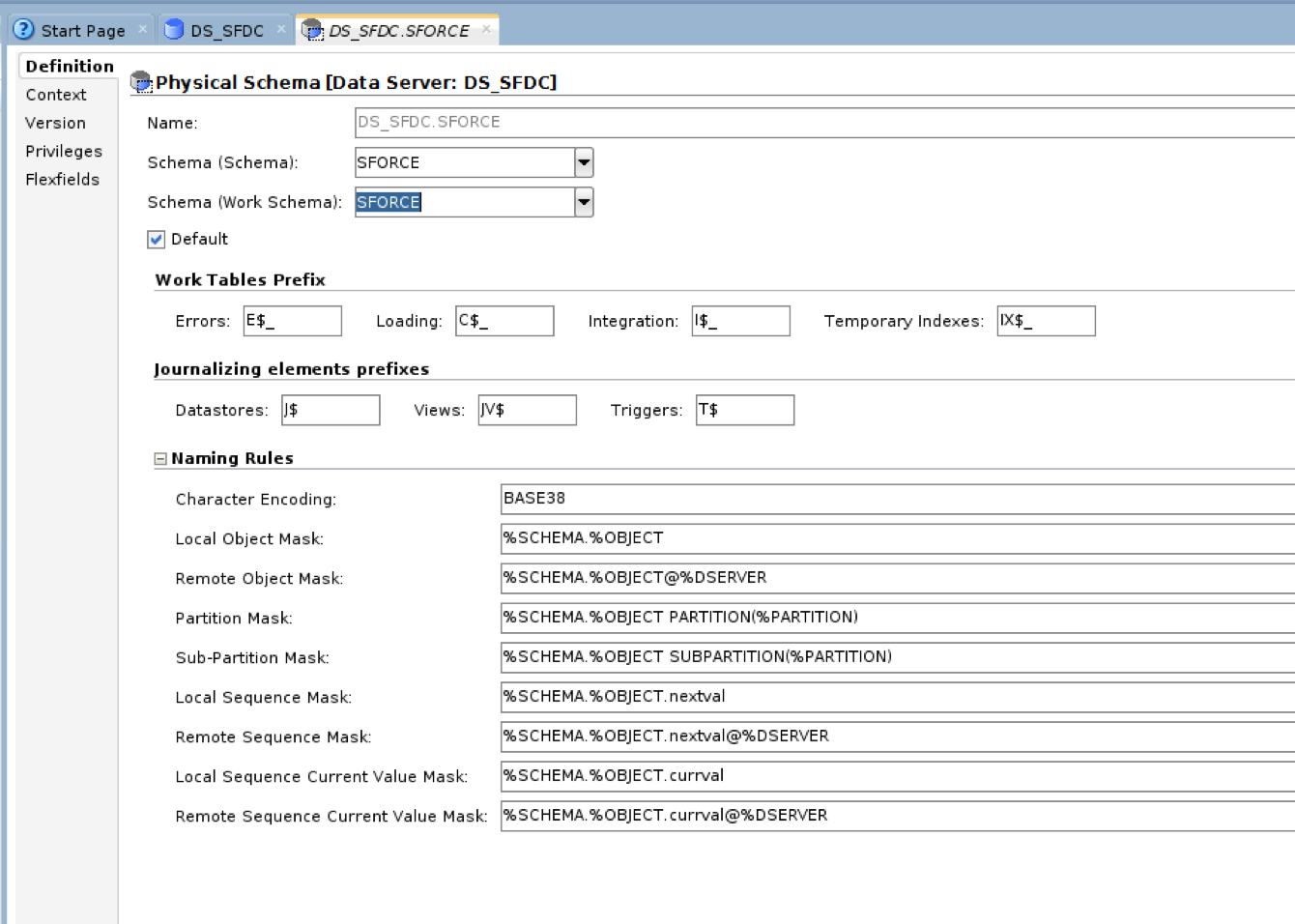Click the Errors prefix field containing E$_
Image resolution: width=1295 pixels, height=924 pixels.
coord(293,320)
